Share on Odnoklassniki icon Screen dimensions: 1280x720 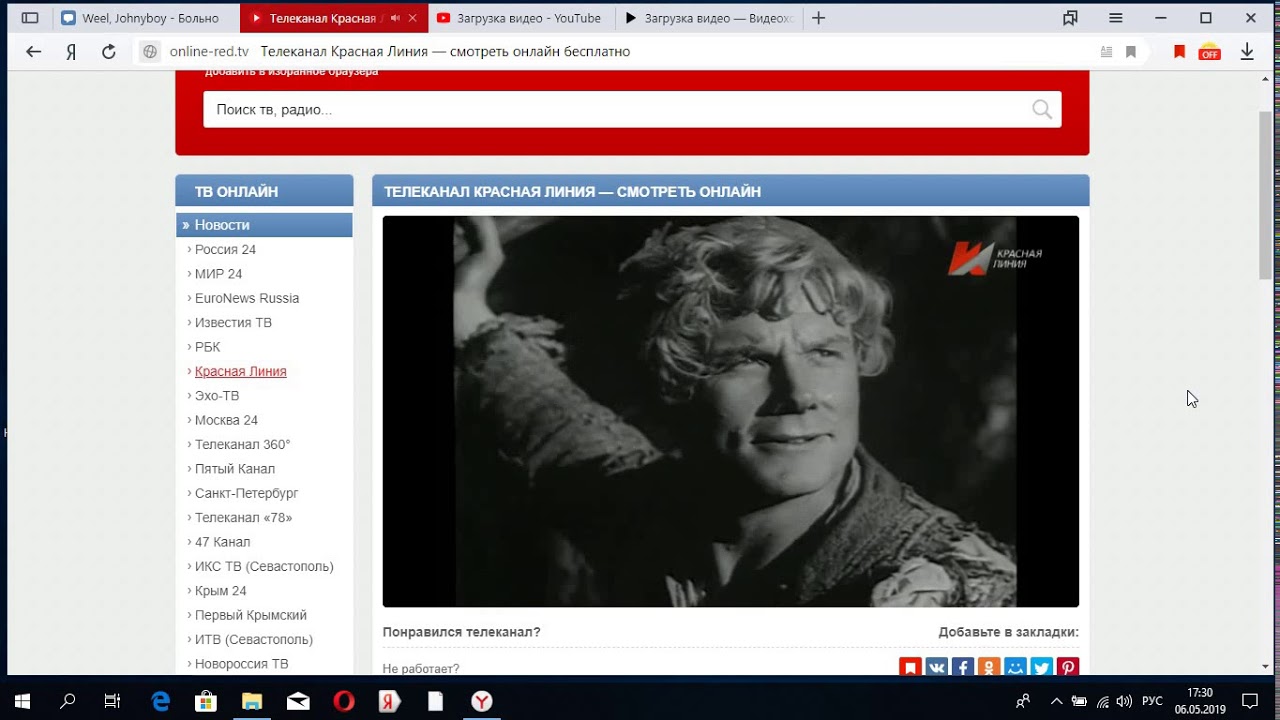click(x=989, y=666)
